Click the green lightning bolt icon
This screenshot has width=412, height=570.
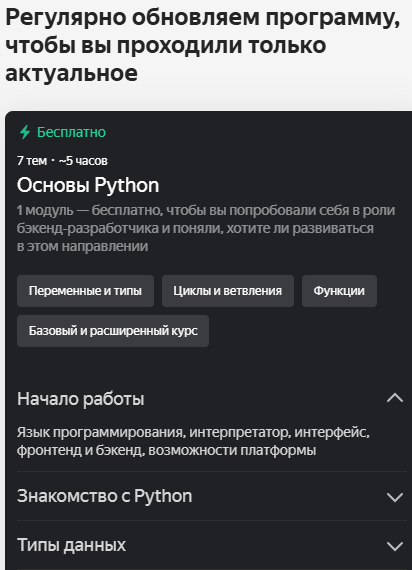point(25,132)
